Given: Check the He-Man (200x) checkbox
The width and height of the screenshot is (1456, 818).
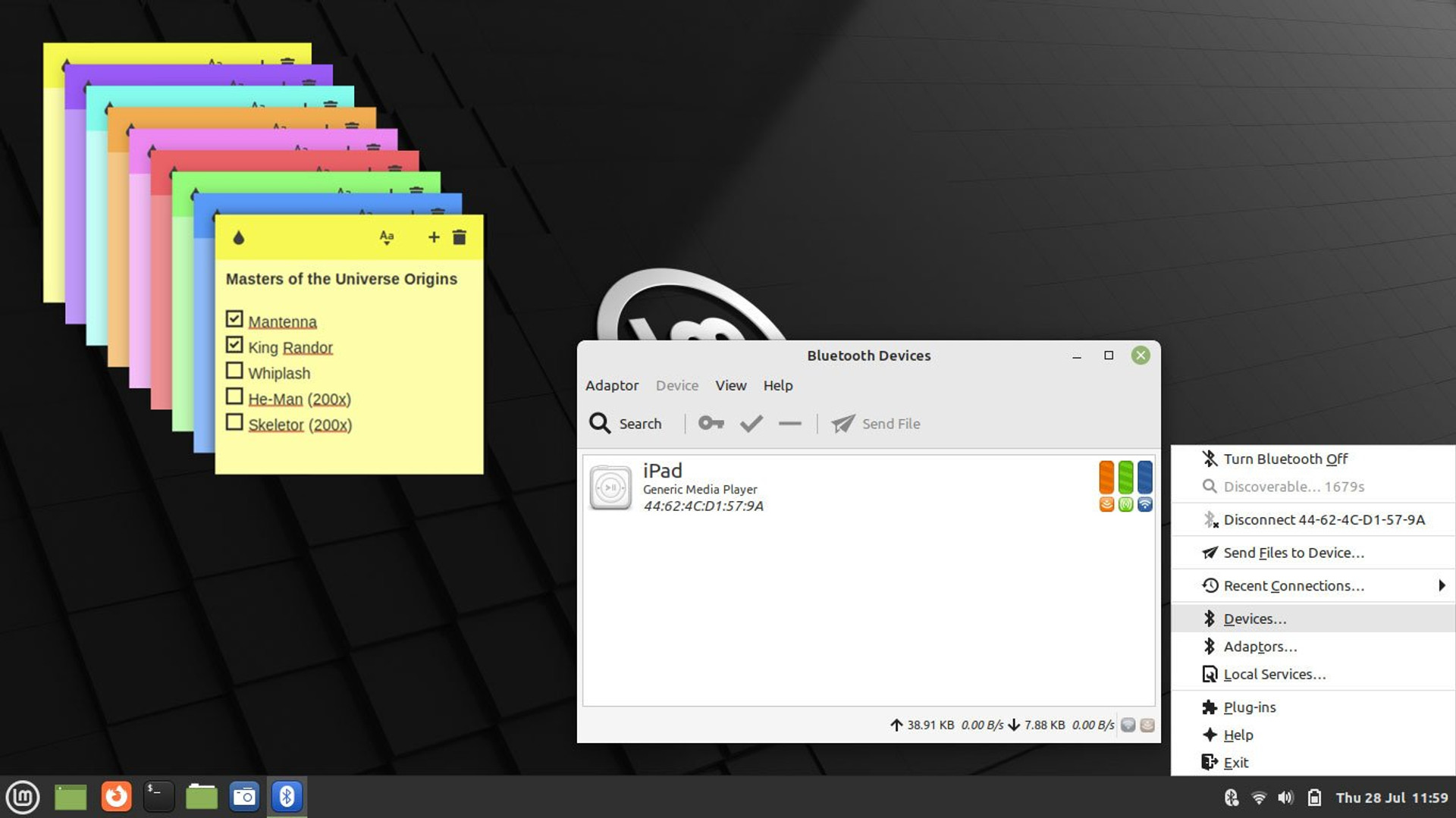Looking at the screenshot, I should (234, 396).
